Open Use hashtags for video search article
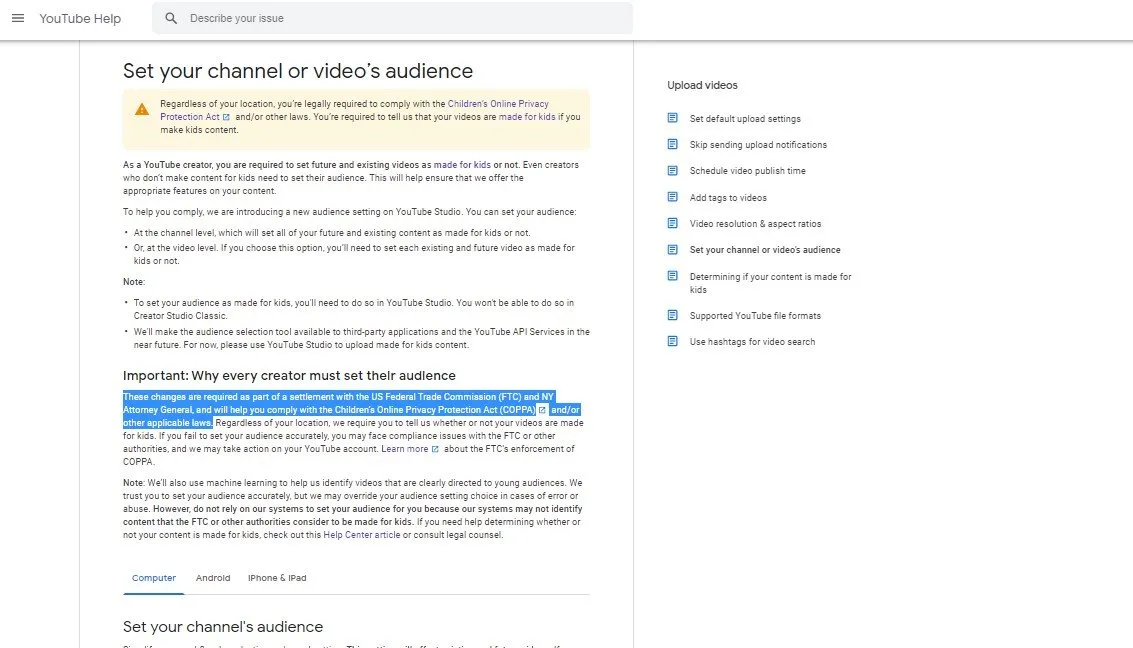The image size is (1133, 648). click(x=752, y=342)
